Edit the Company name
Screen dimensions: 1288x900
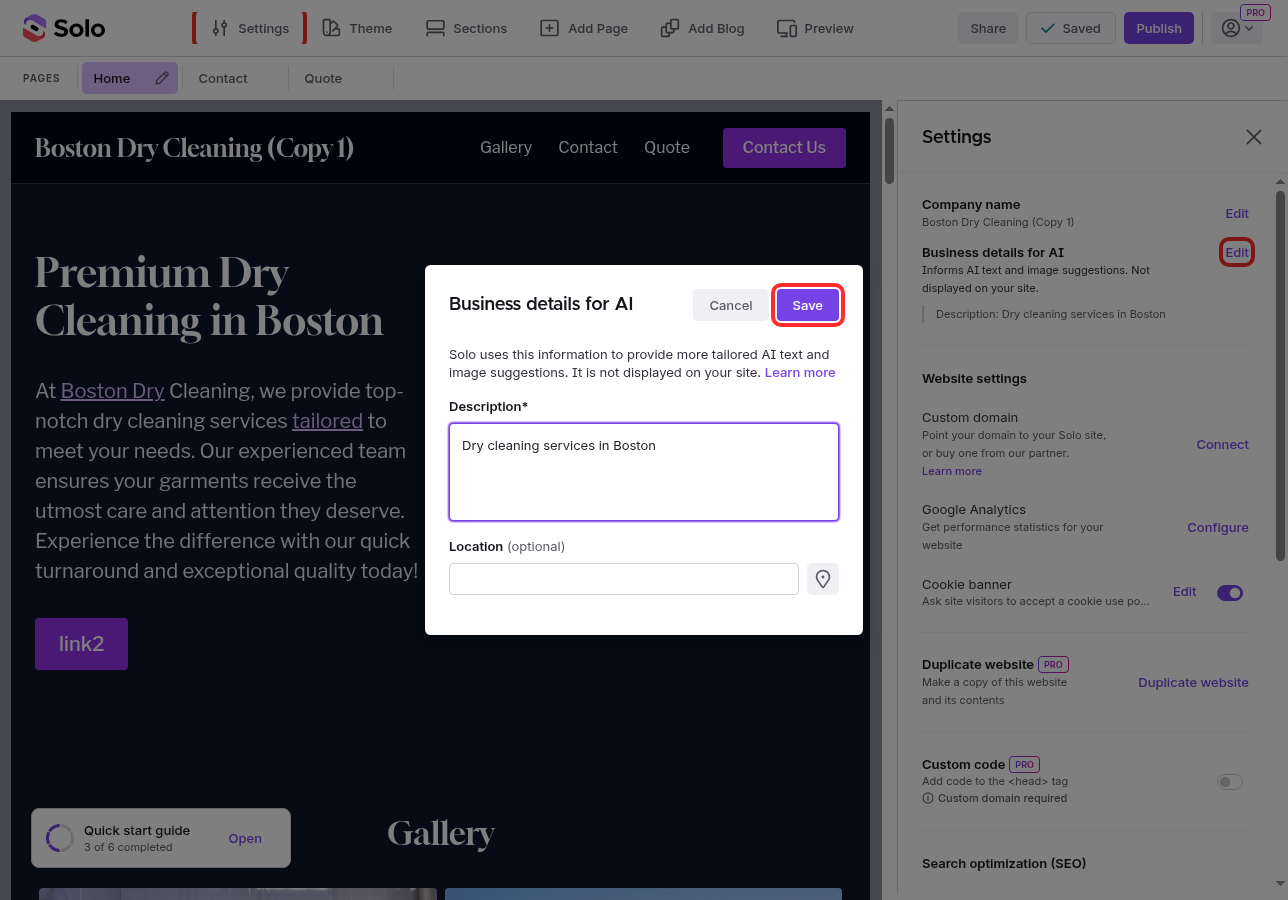coord(1237,213)
